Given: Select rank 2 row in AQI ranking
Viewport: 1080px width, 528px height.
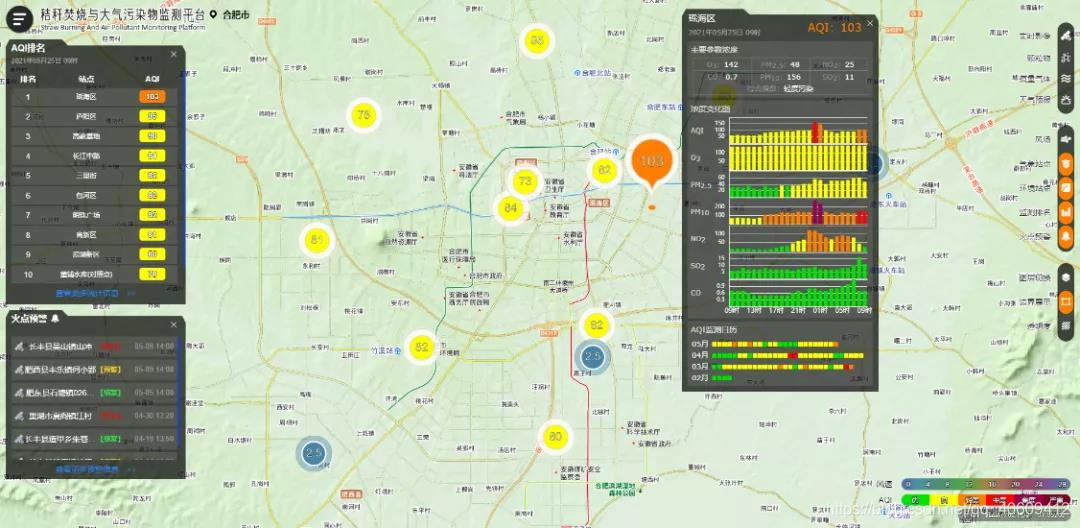Looking at the screenshot, I should click(94, 116).
